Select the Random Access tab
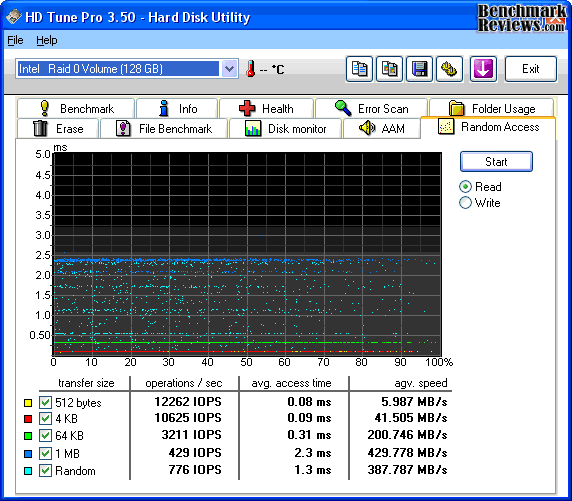The height and width of the screenshot is (501, 572). (488, 127)
